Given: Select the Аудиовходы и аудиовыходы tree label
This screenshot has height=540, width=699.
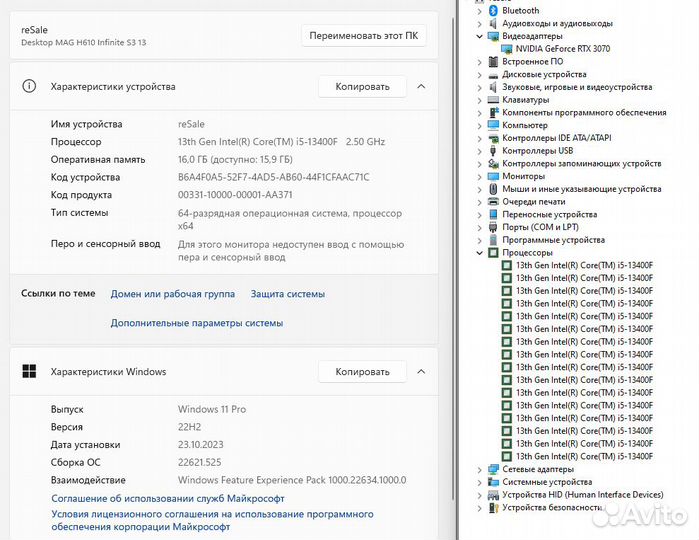Looking at the screenshot, I should click(x=557, y=23).
